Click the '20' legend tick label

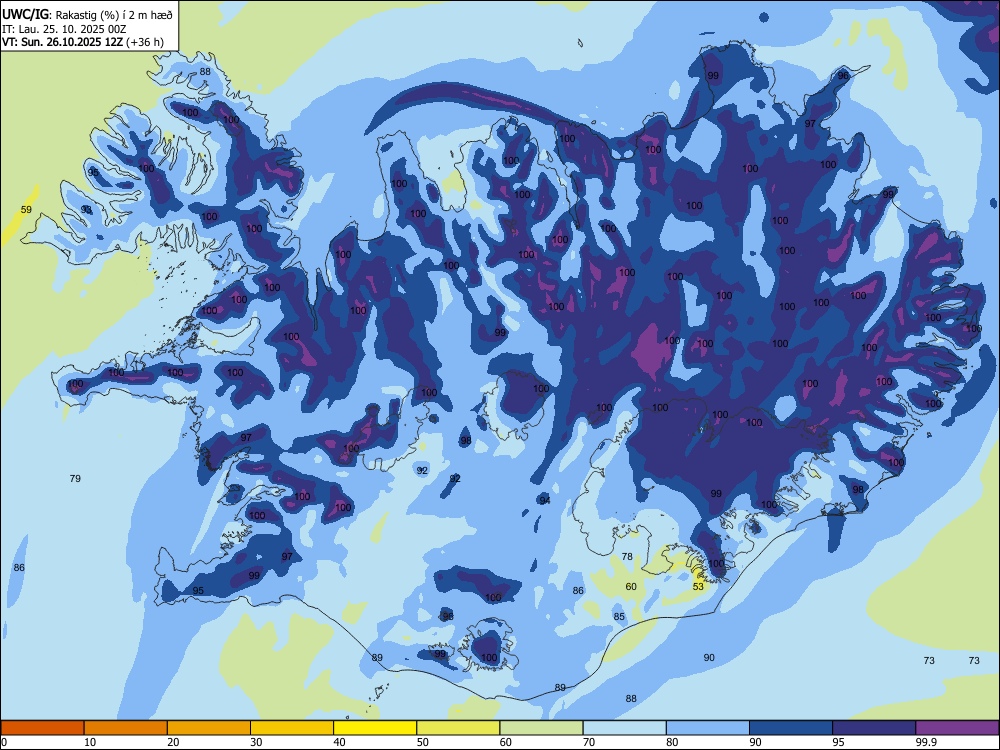pos(173,742)
